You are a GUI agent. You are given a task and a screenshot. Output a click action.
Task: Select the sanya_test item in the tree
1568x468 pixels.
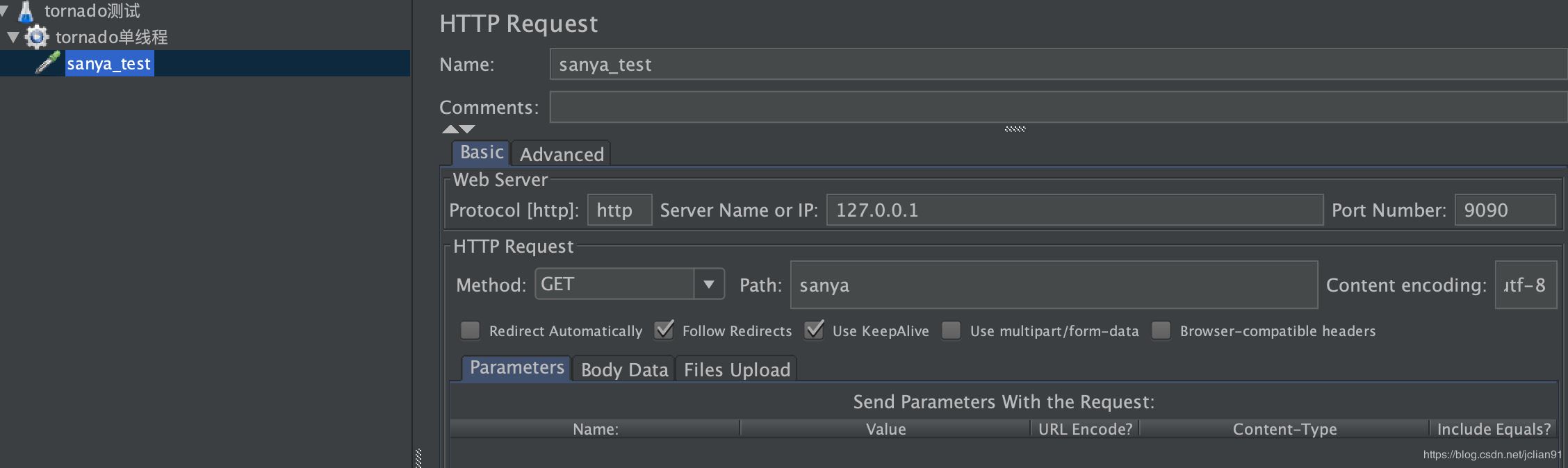(x=109, y=64)
